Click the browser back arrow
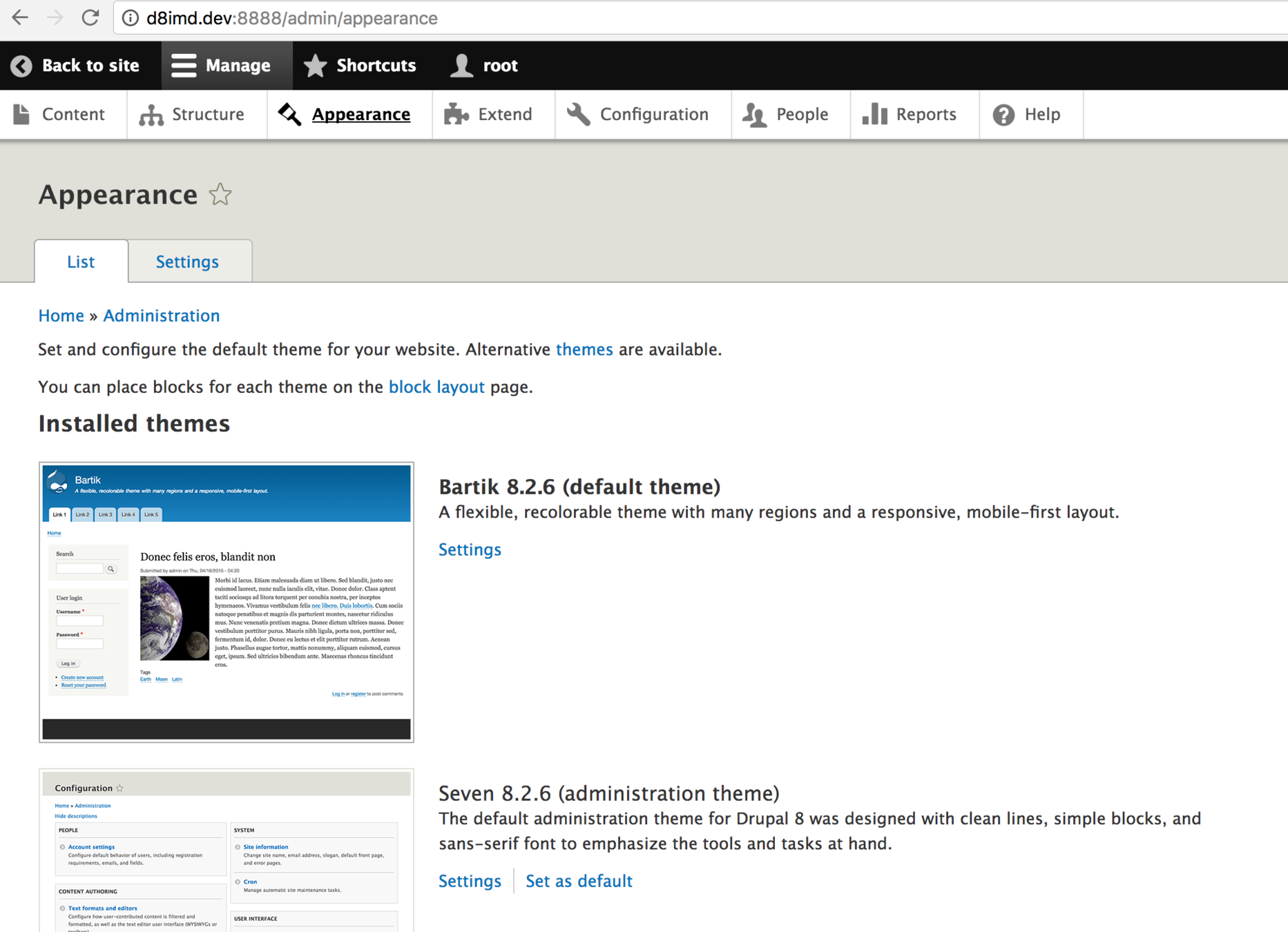 tap(20, 18)
